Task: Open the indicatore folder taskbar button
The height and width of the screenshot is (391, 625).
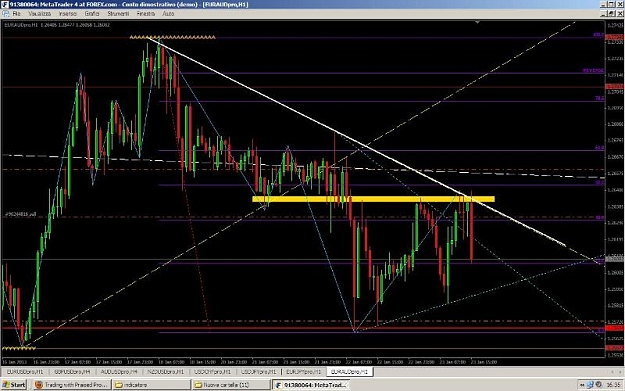Action: pyautogui.click(x=151, y=385)
